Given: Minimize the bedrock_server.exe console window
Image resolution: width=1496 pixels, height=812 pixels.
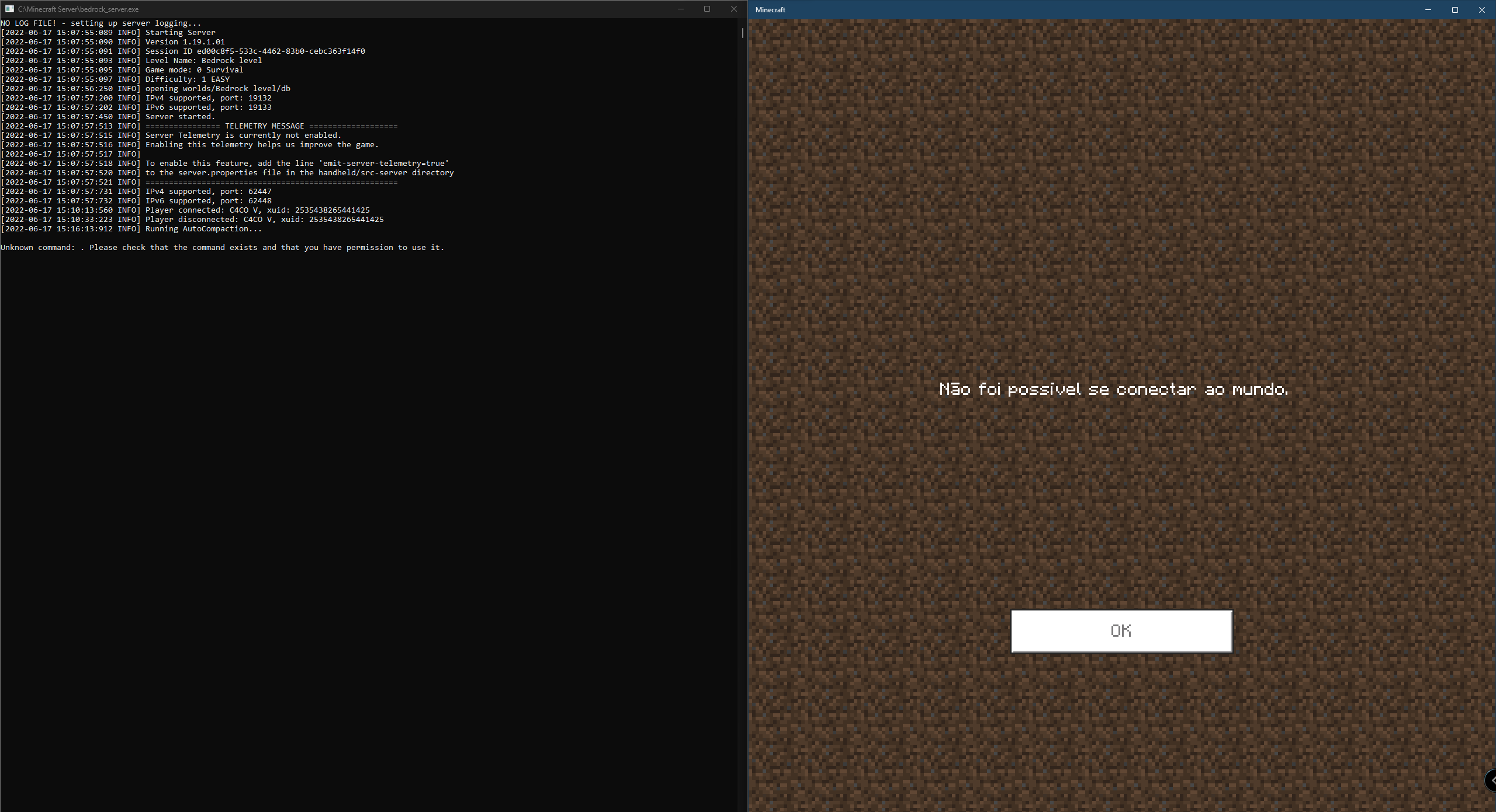Looking at the screenshot, I should click(x=680, y=9).
